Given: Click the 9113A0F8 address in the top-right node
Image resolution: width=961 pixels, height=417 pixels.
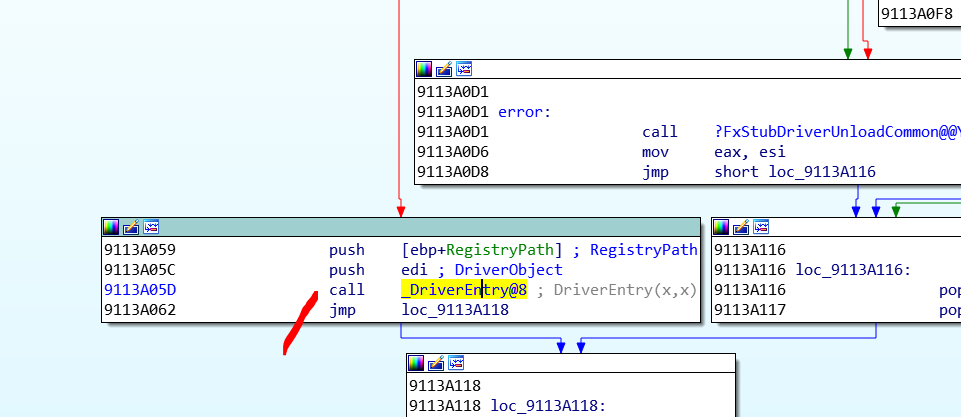Looking at the screenshot, I should click(x=918, y=13).
